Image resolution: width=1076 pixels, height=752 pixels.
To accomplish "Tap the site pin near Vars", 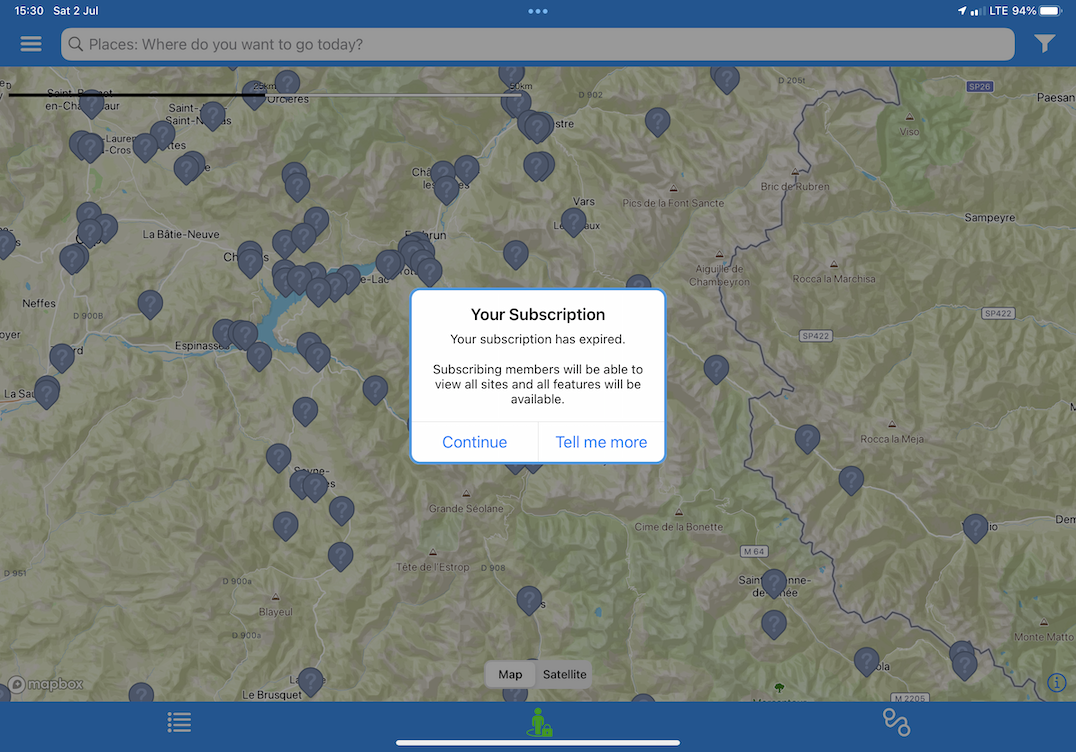I will tap(573, 220).
